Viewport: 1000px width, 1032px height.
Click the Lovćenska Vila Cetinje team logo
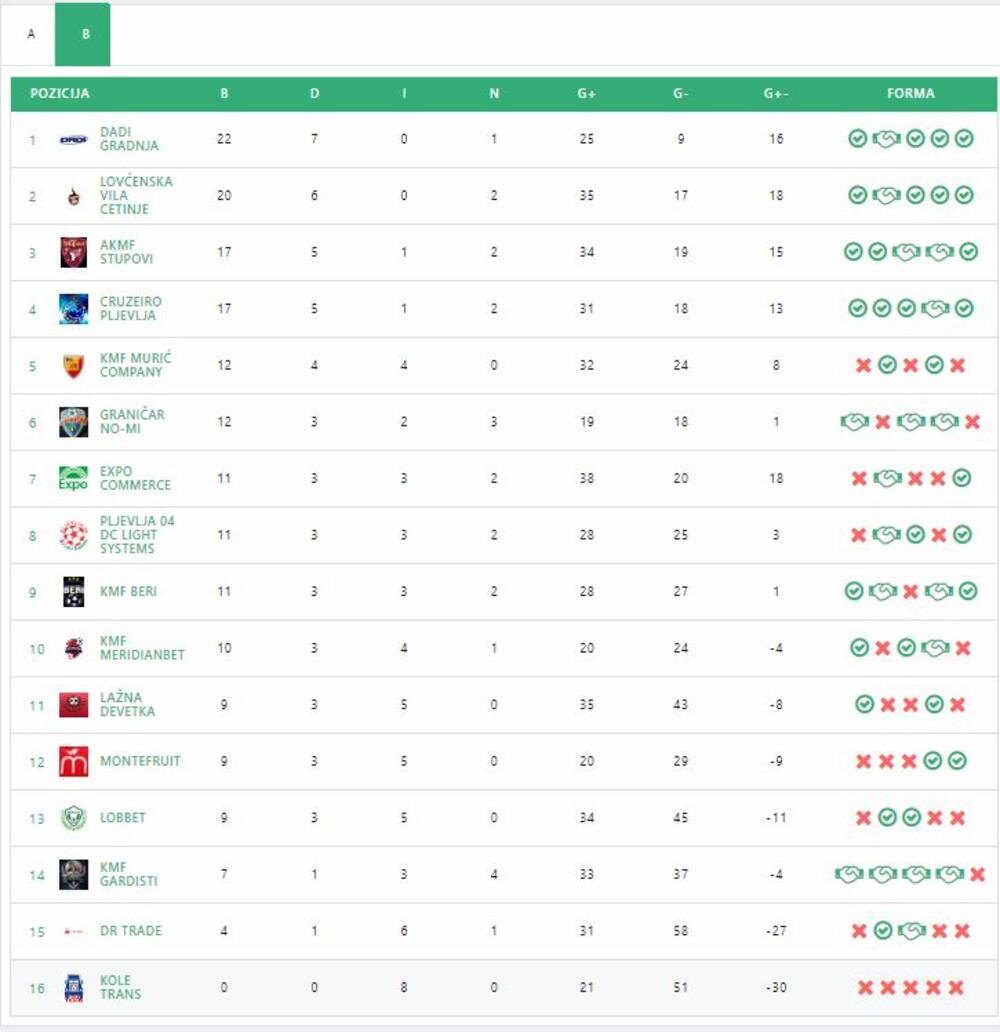[73, 196]
